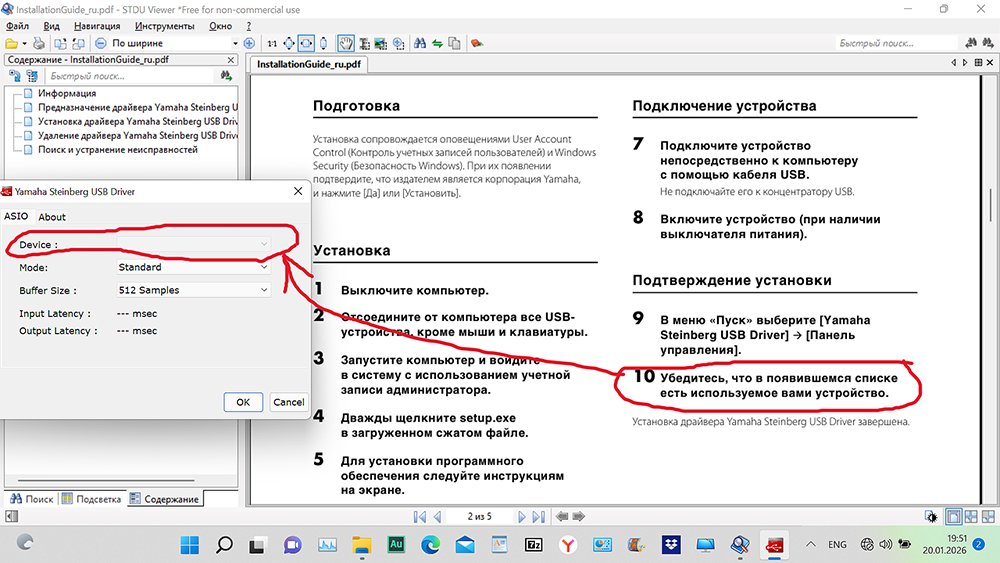Toggle the fit width icon
The image size is (1000, 563).
306,43
